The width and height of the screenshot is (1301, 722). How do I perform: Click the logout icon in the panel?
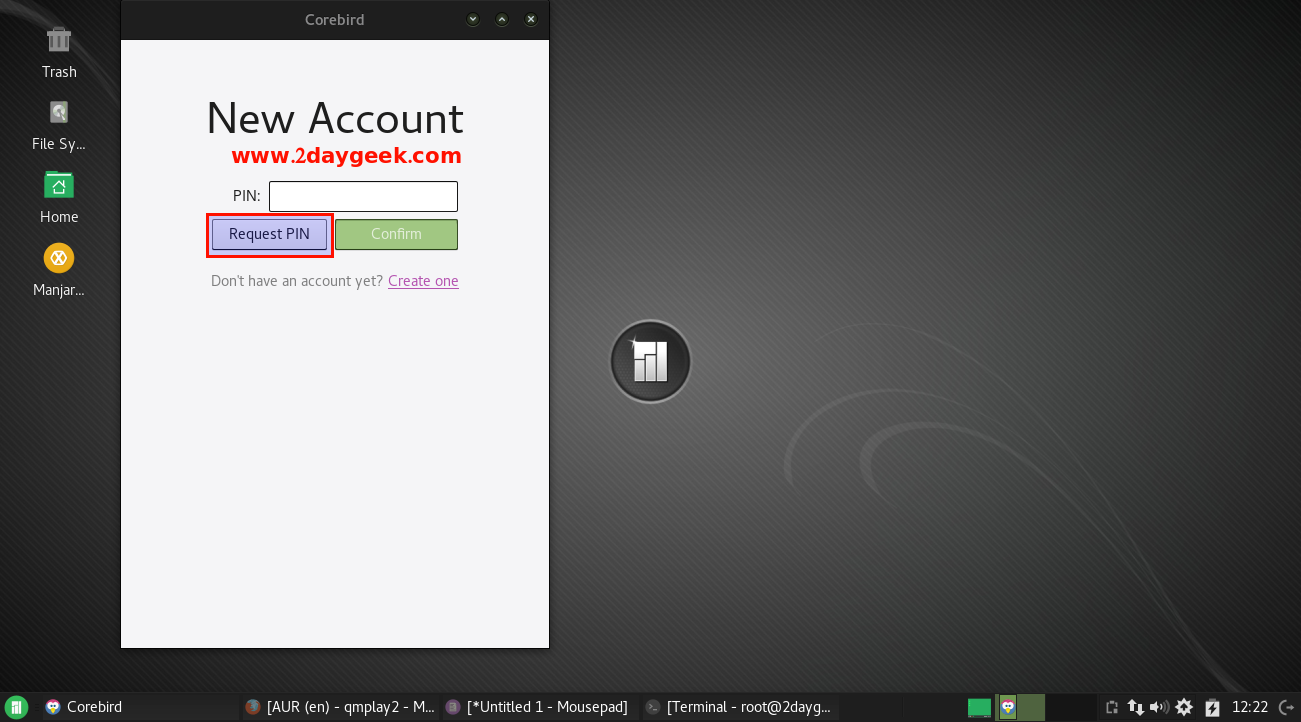[1286, 707]
